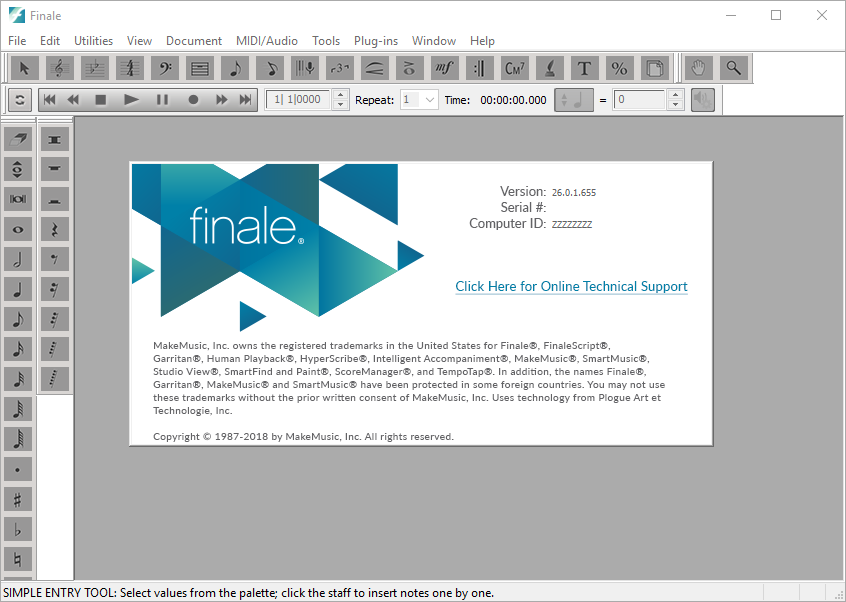Rewind playback to the beginning
Screen dimensions: 846x602
click(x=49, y=100)
